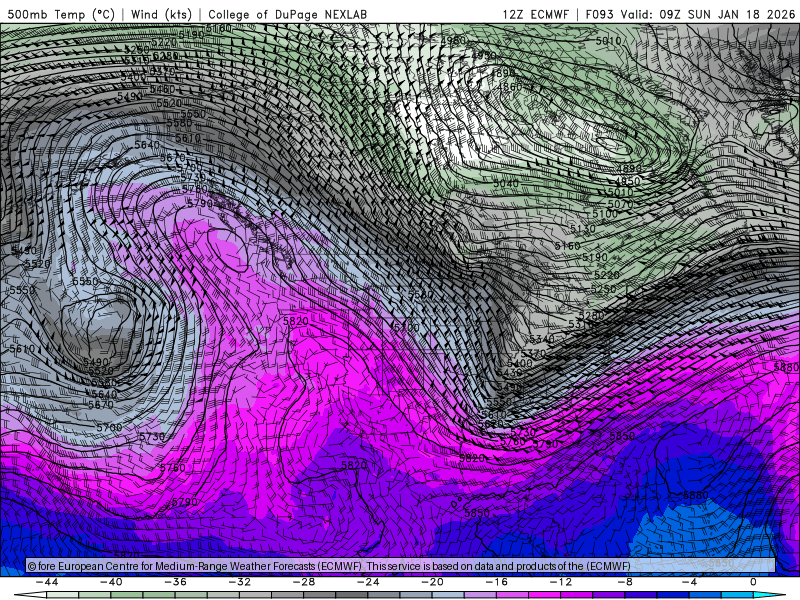Click the 'Wind (kts)' header label

pyautogui.click(x=161, y=14)
